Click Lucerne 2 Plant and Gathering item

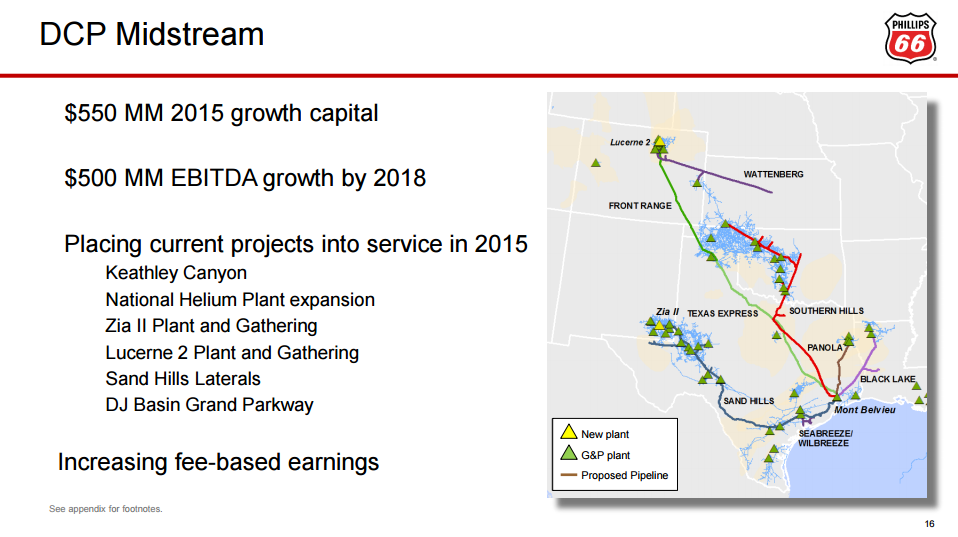point(232,353)
